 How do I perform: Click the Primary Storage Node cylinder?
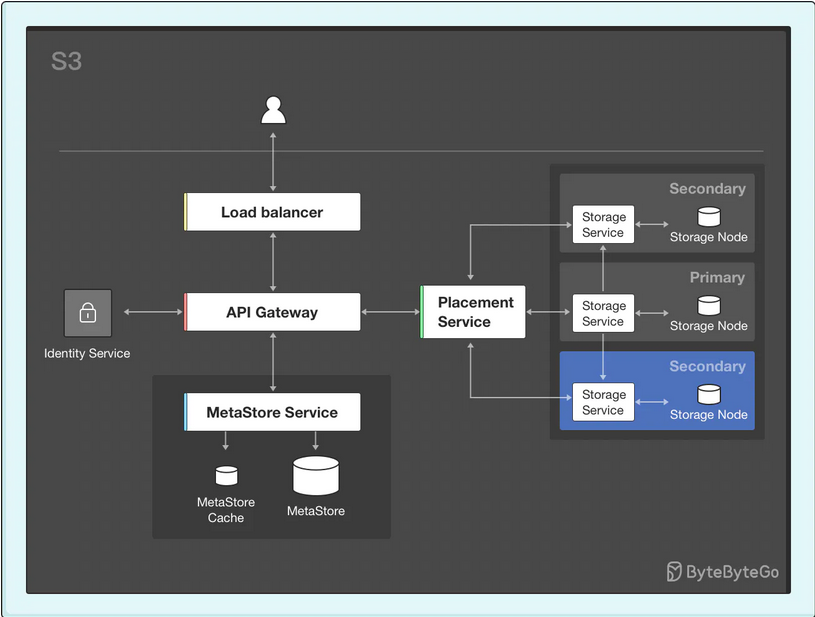pos(708,305)
